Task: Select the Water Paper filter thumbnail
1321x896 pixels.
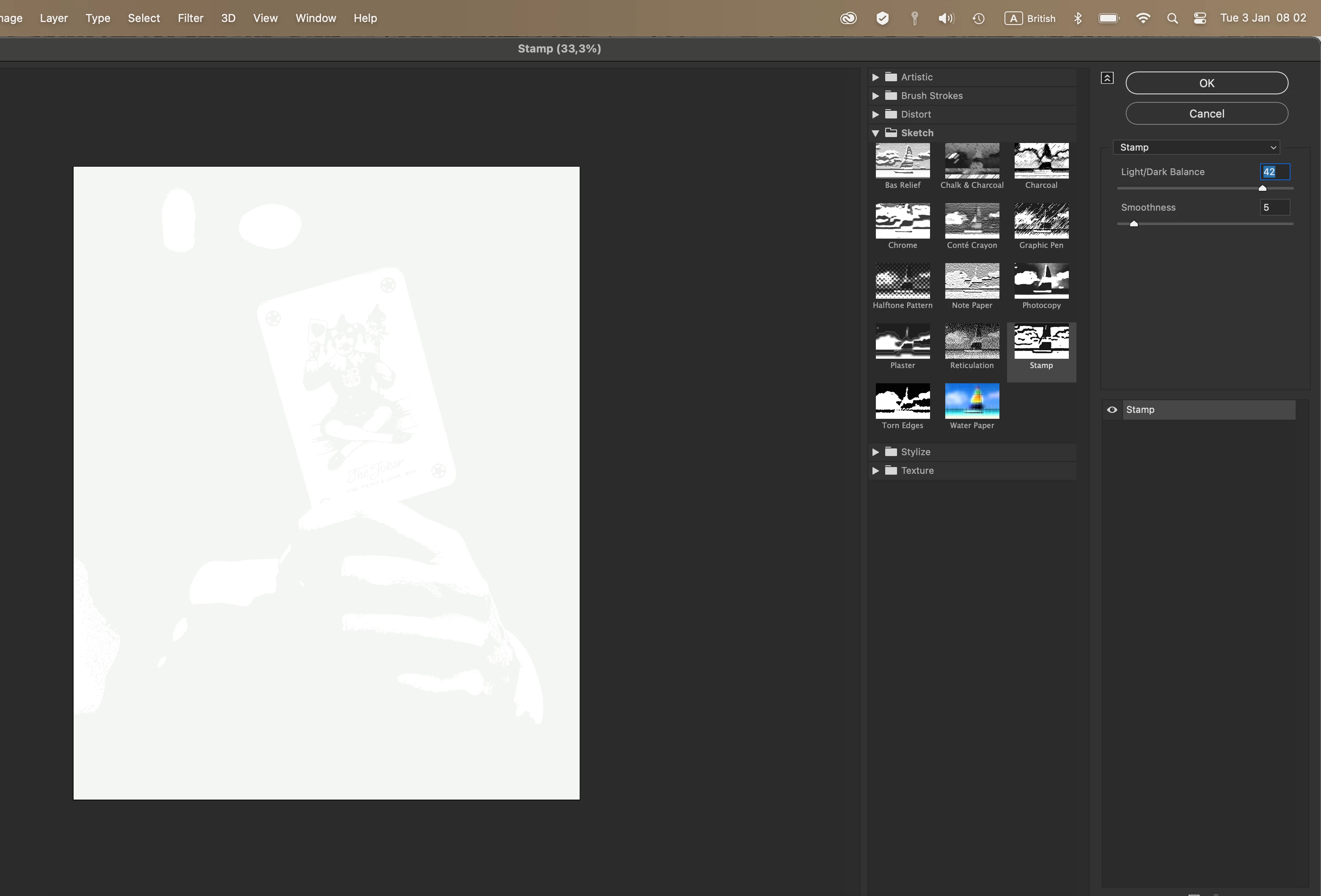Action: coord(971,401)
